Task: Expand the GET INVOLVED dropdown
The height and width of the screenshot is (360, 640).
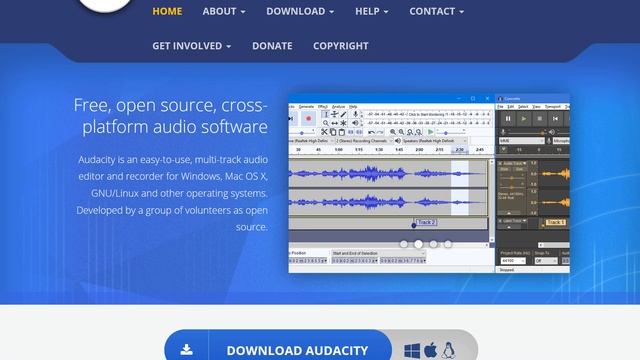Action: [x=191, y=46]
